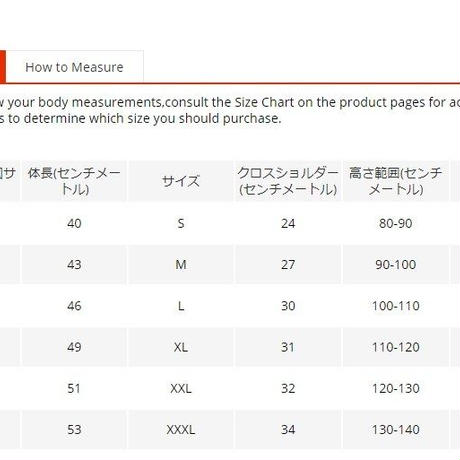Select the size XXL cell
460x460 pixels.
click(181, 388)
